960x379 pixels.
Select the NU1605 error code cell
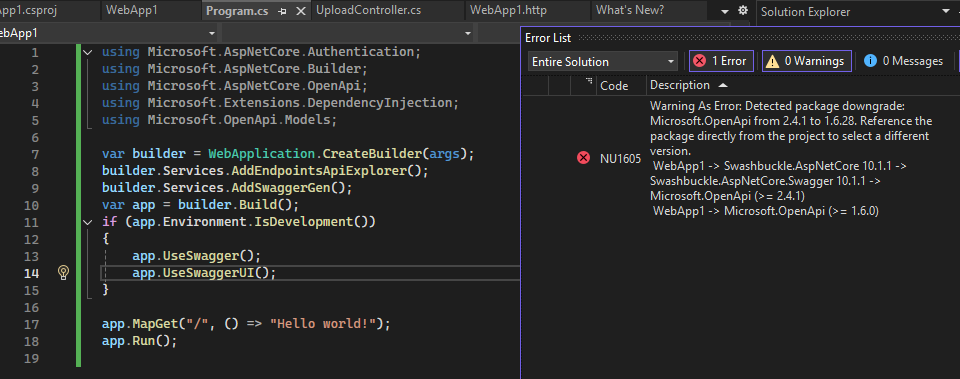coord(620,159)
